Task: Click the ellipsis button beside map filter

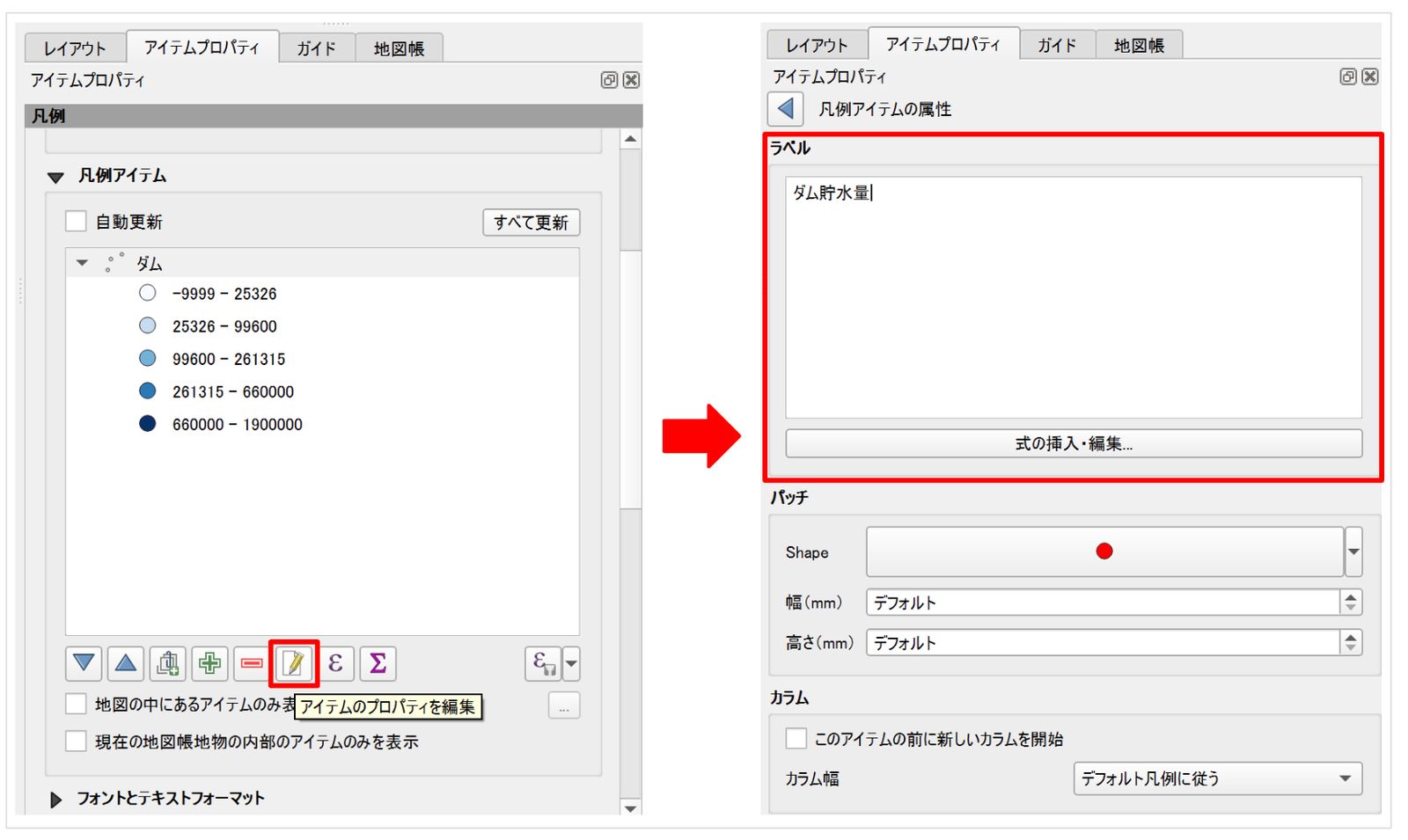Action: tap(564, 705)
